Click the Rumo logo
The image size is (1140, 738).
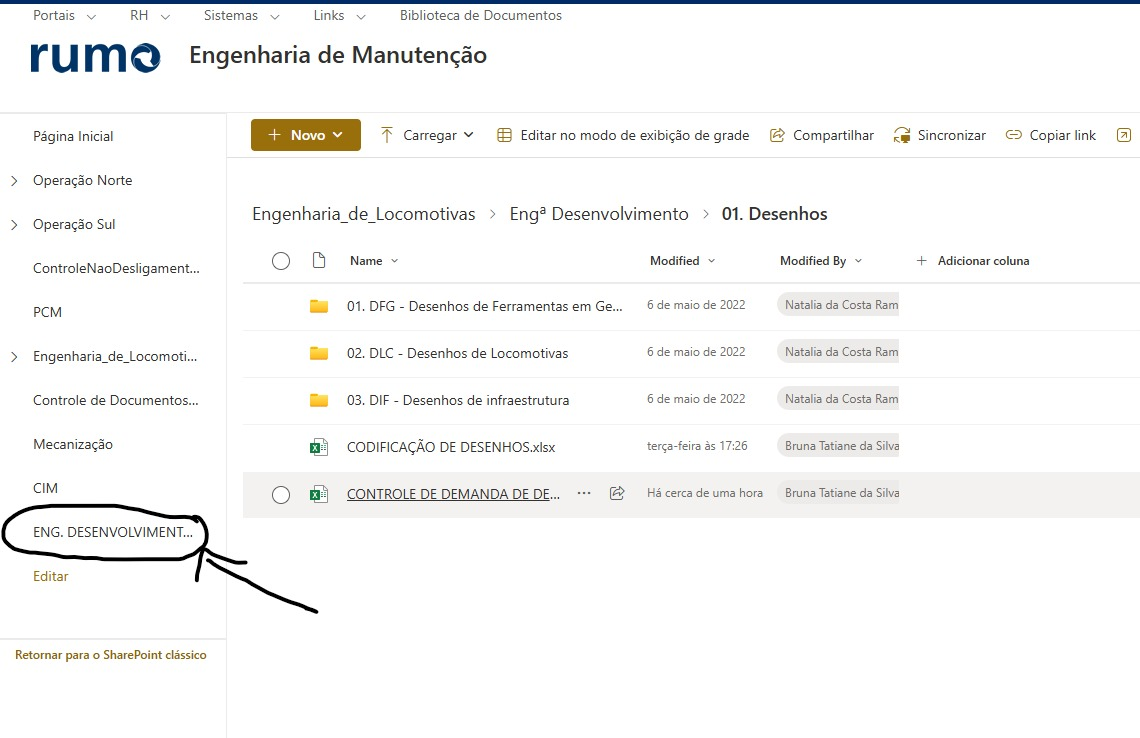[x=95, y=57]
